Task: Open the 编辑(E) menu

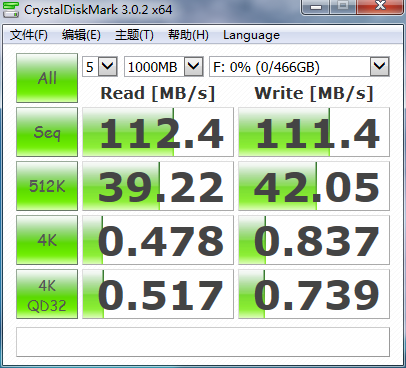Action: tap(81, 35)
